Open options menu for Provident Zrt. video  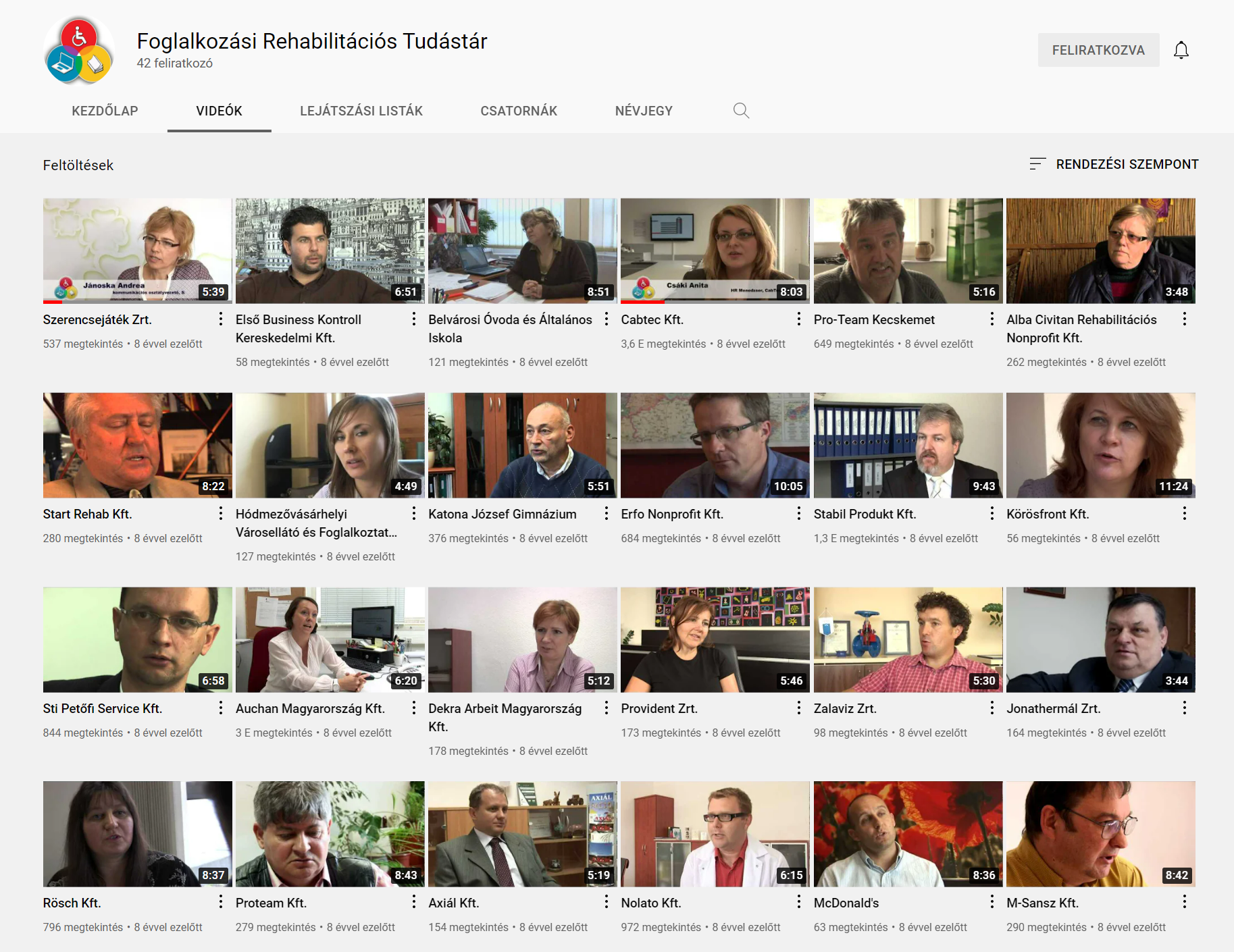pyautogui.click(x=798, y=708)
